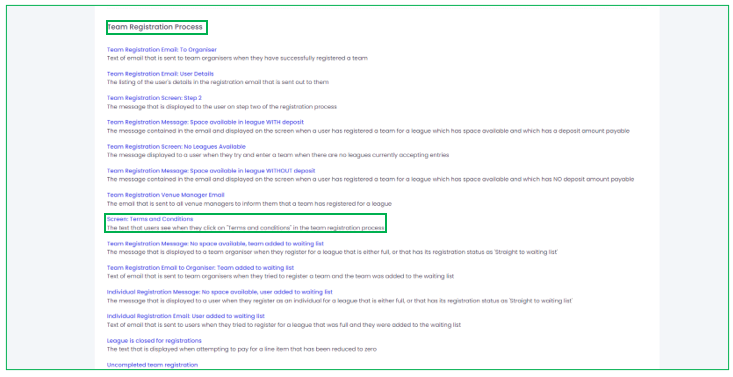The image size is (733, 377).
Task: Click description 'register as an individual for a league'
Action: point(340,301)
